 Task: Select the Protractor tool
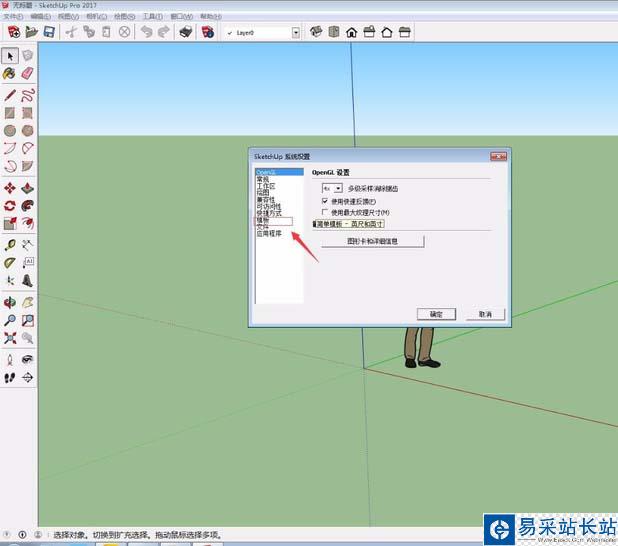click(10, 263)
